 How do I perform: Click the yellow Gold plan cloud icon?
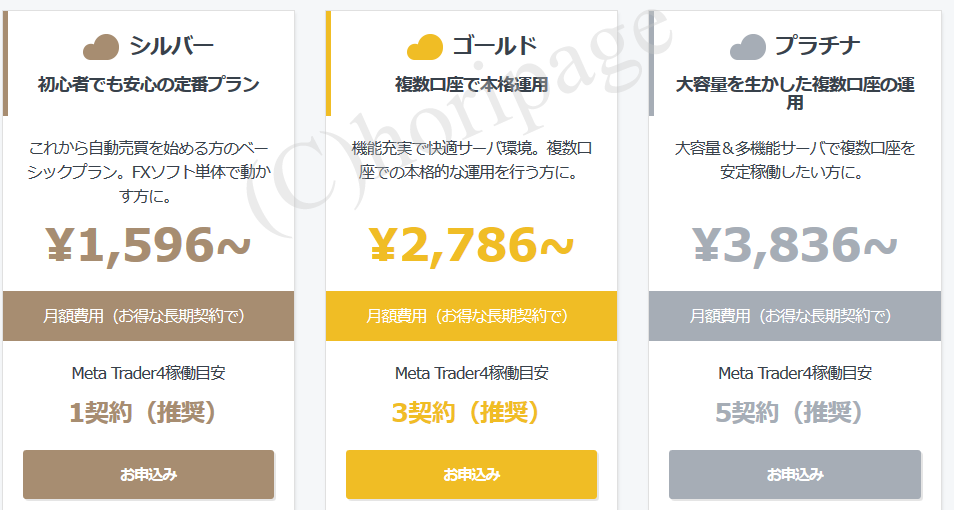point(425,47)
